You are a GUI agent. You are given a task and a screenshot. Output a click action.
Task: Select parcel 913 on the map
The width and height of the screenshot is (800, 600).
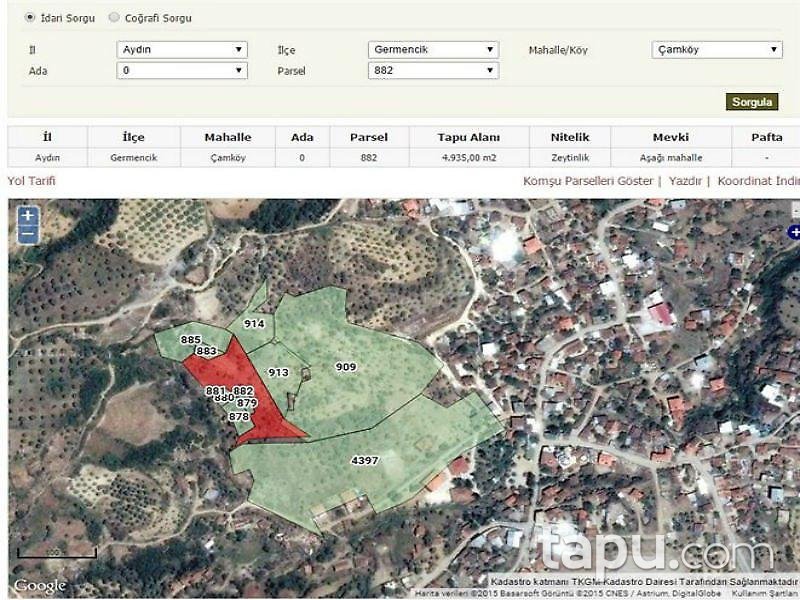[279, 372]
